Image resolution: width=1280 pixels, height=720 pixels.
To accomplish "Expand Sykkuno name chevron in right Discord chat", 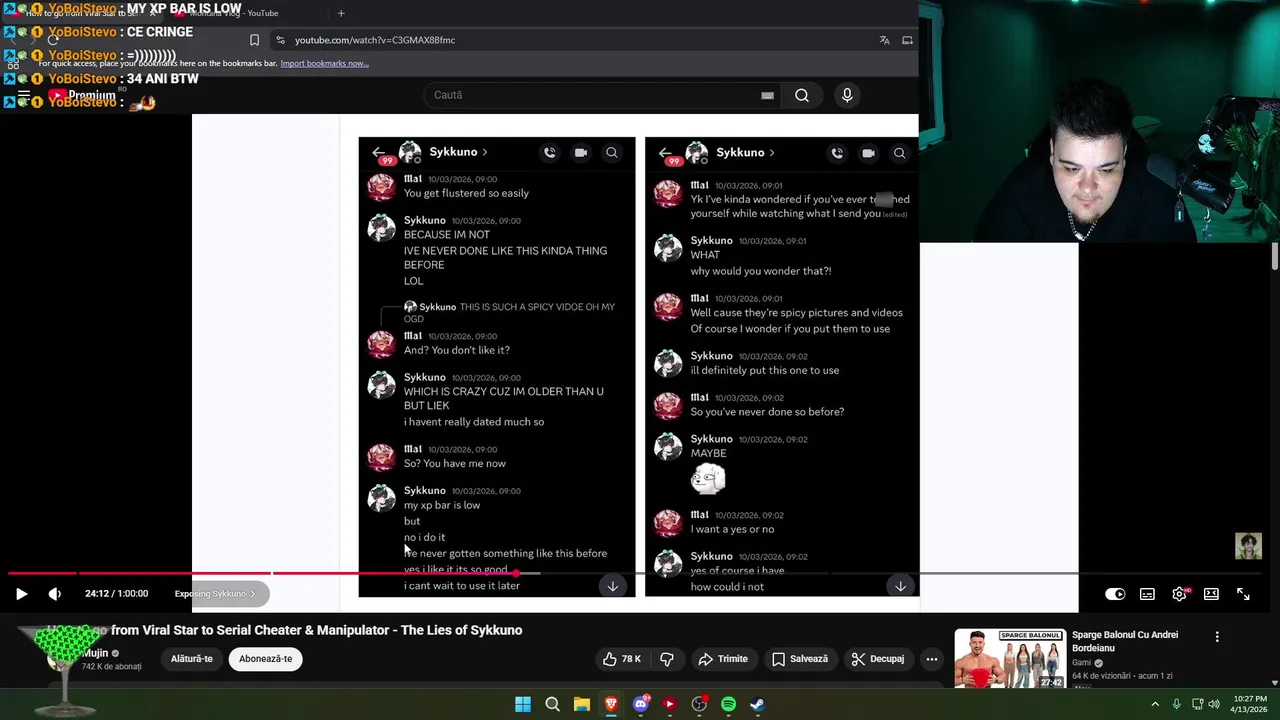I will point(772,153).
